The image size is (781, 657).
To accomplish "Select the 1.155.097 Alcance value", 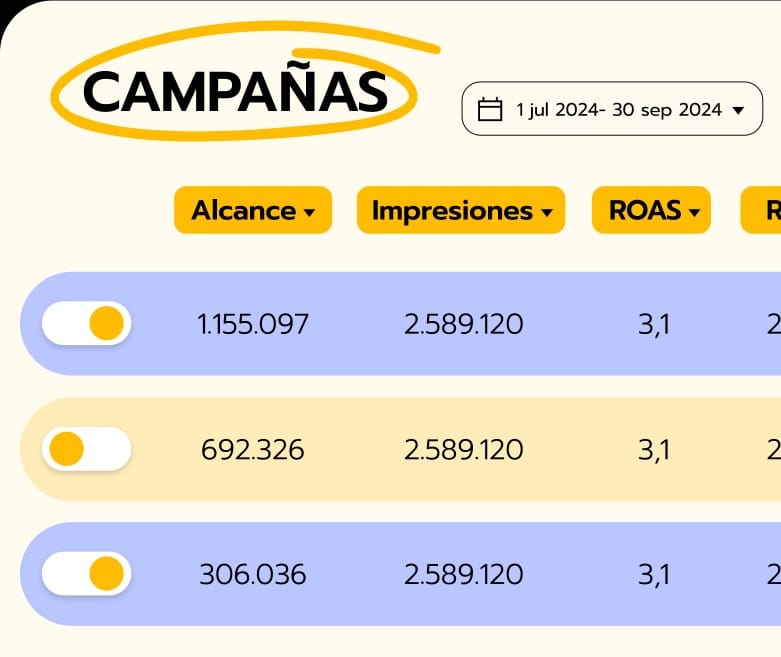I will coord(253,324).
